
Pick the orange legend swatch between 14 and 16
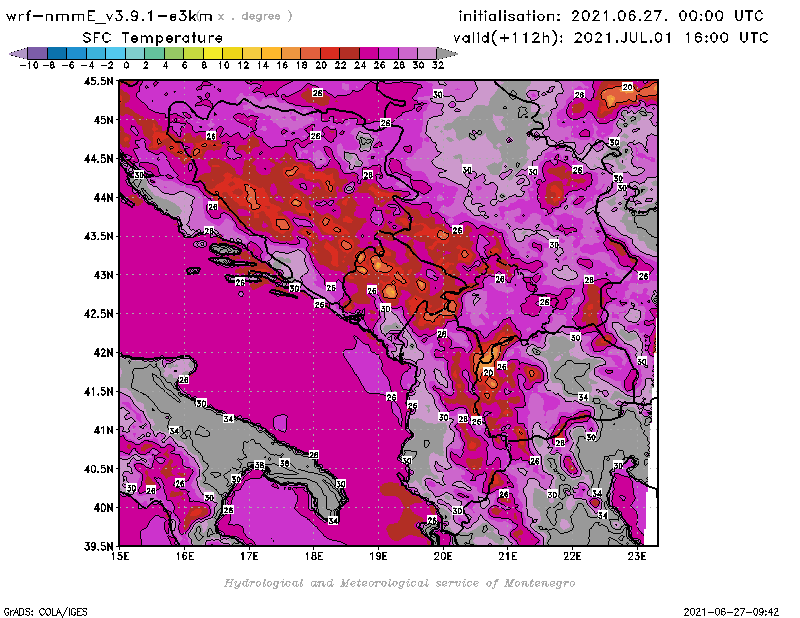point(271,53)
